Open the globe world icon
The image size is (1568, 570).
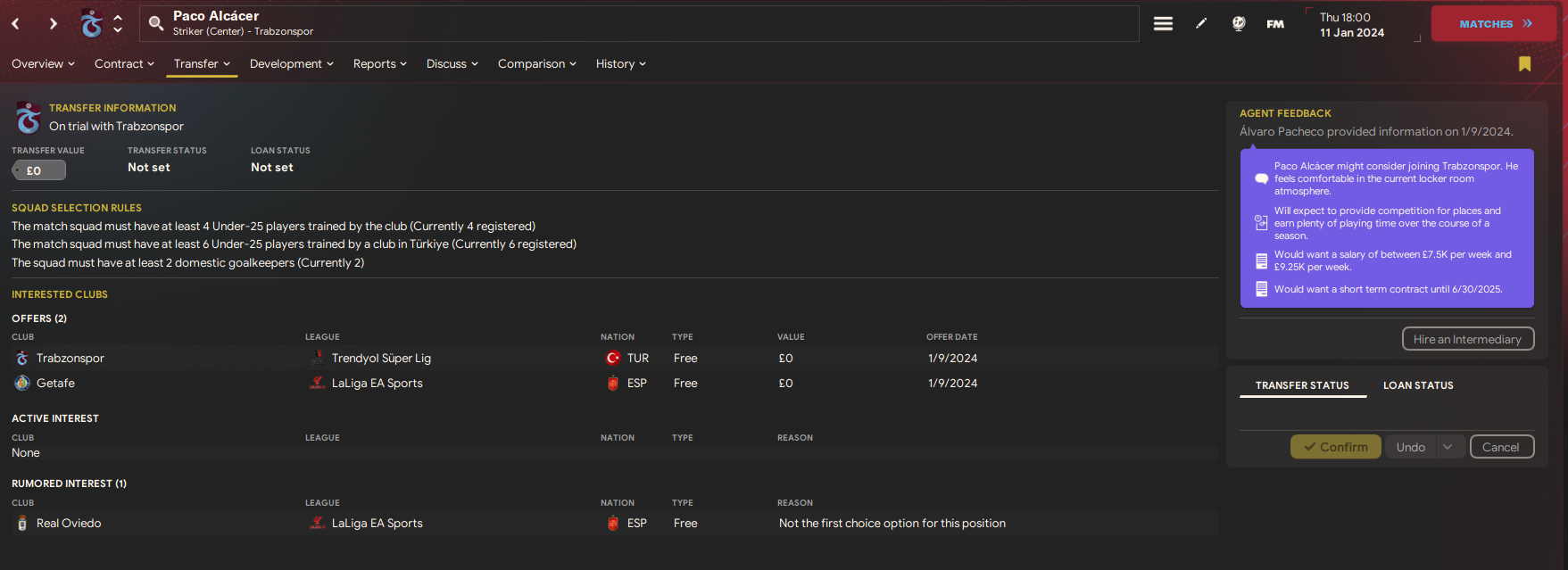(1239, 24)
